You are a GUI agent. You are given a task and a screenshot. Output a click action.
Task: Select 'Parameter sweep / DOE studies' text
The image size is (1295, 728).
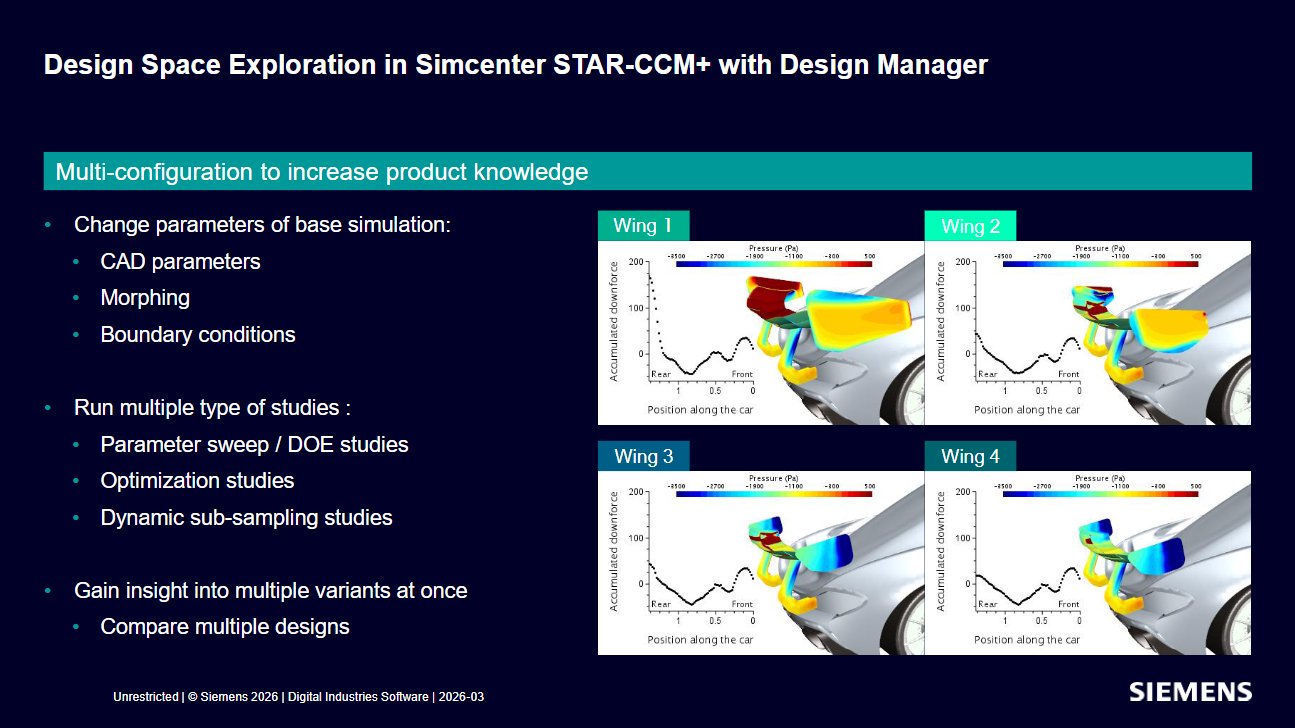pos(255,445)
